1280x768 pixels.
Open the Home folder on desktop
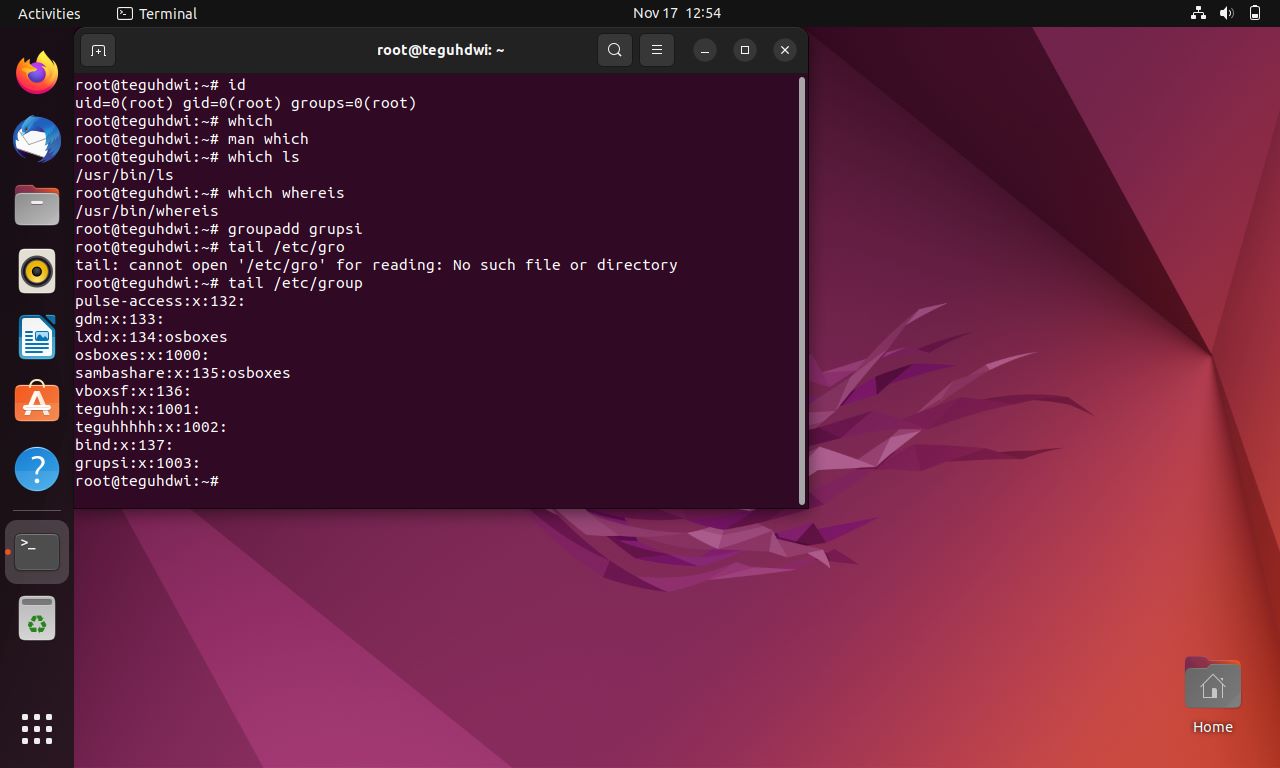pos(1212,696)
